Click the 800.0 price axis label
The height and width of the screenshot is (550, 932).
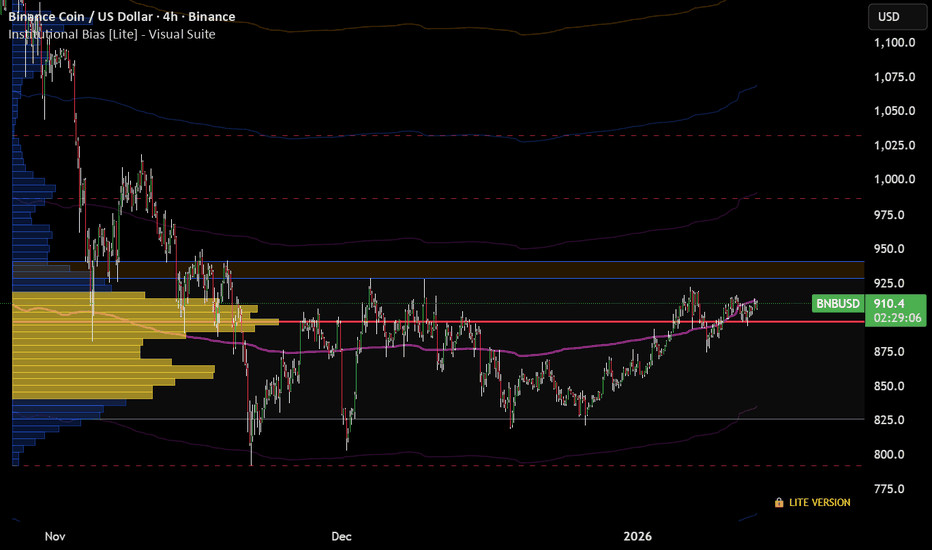(889, 455)
